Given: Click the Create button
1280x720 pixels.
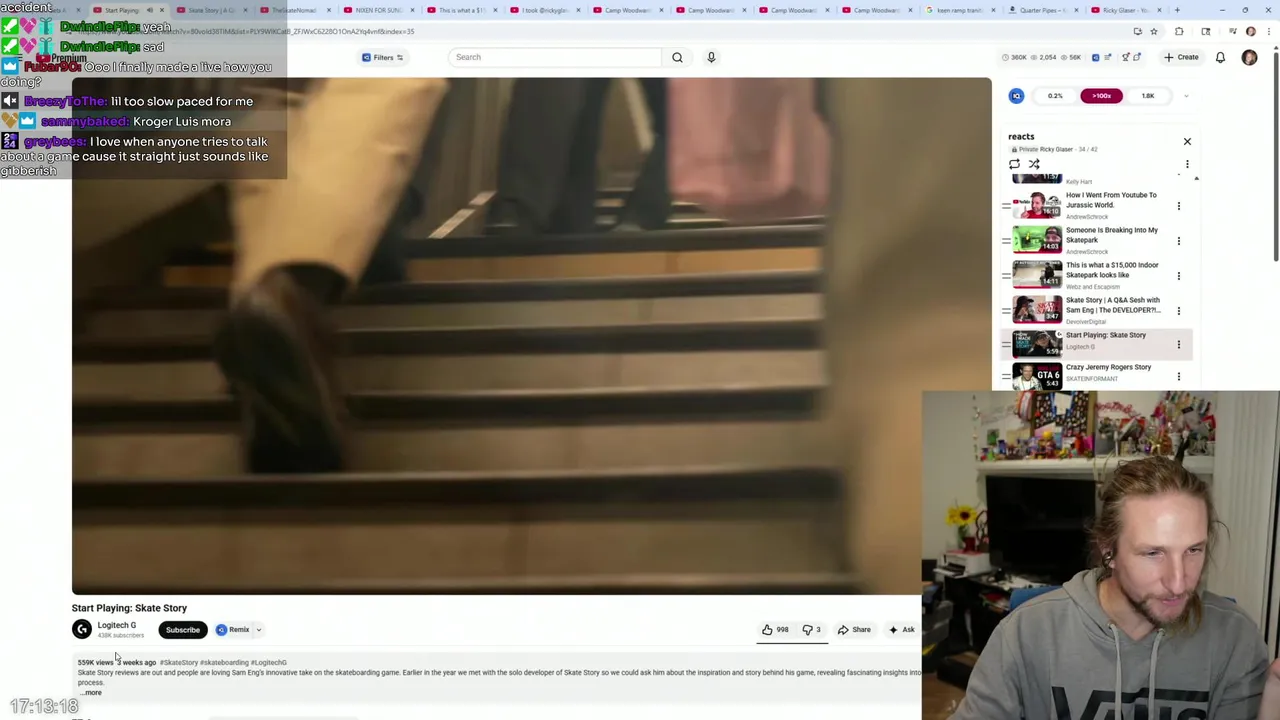Looking at the screenshot, I should pyautogui.click(x=1182, y=57).
